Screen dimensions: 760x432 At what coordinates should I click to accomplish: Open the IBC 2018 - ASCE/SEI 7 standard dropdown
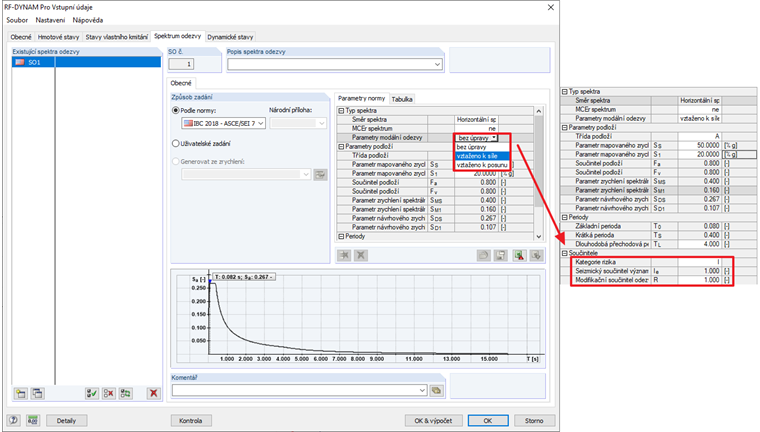pos(223,124)
